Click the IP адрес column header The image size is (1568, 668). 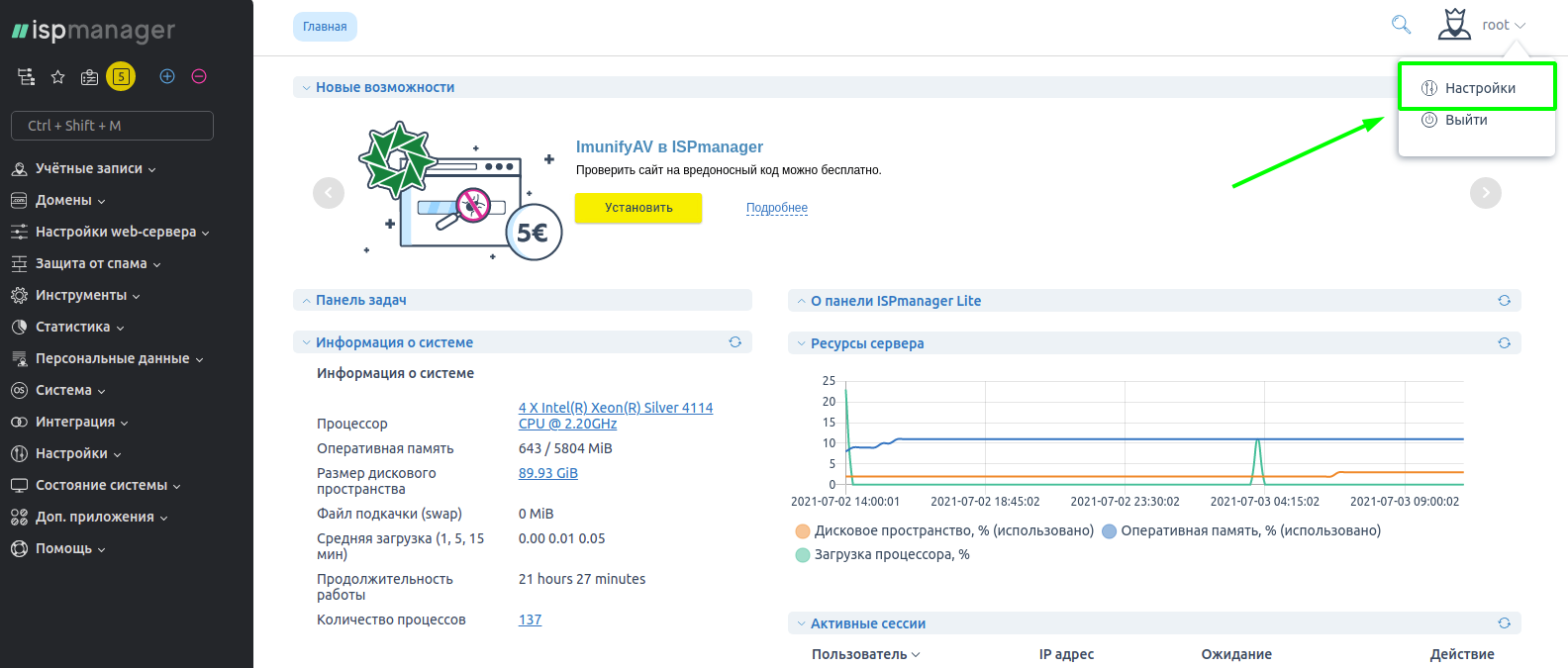point(1066,654)
